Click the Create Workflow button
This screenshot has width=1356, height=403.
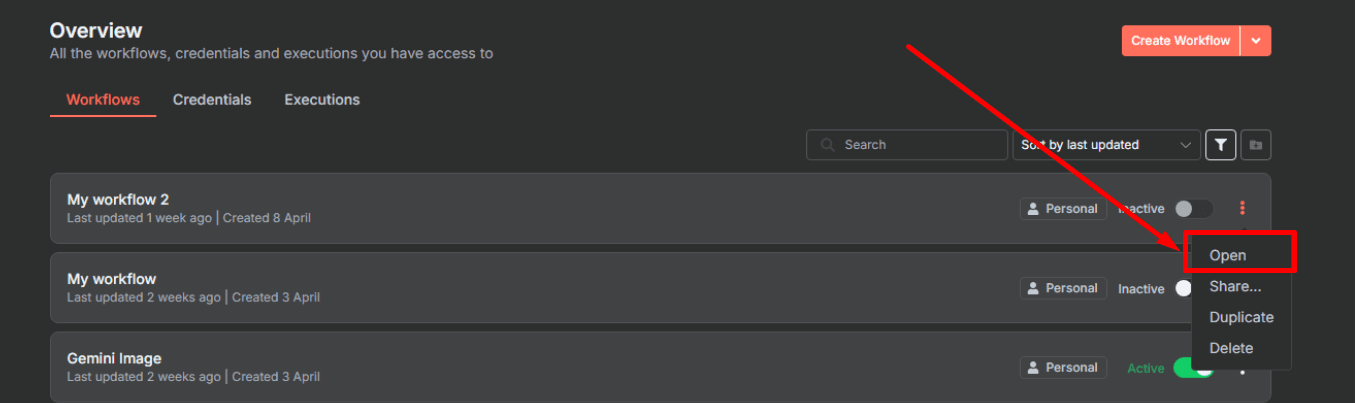(x=1181, y=41)
